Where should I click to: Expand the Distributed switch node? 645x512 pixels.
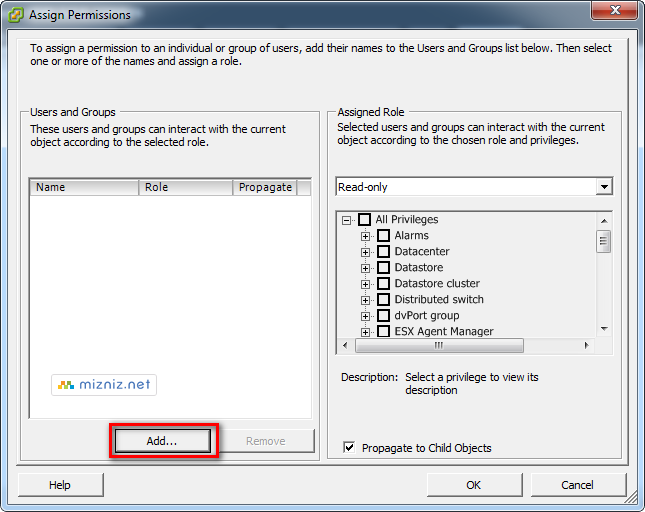(x=365, y=300)
